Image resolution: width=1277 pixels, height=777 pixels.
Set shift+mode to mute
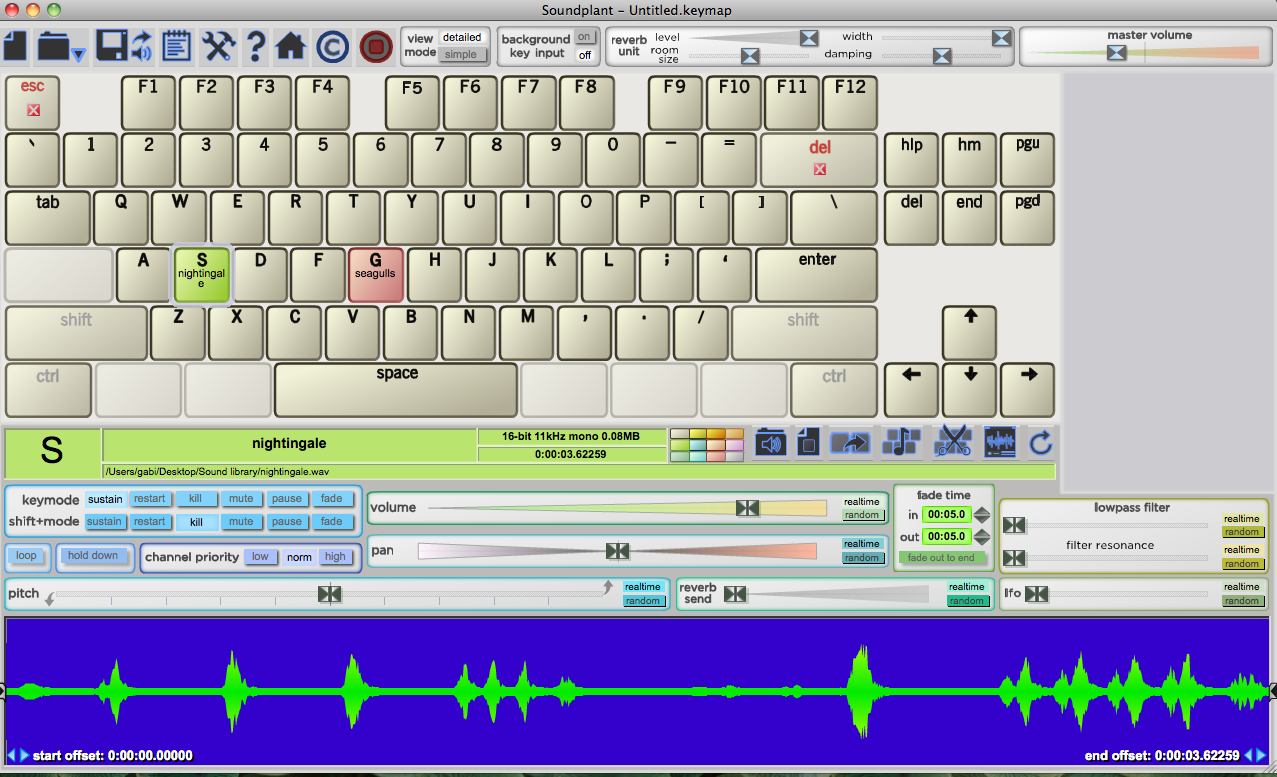click(241, 521)
